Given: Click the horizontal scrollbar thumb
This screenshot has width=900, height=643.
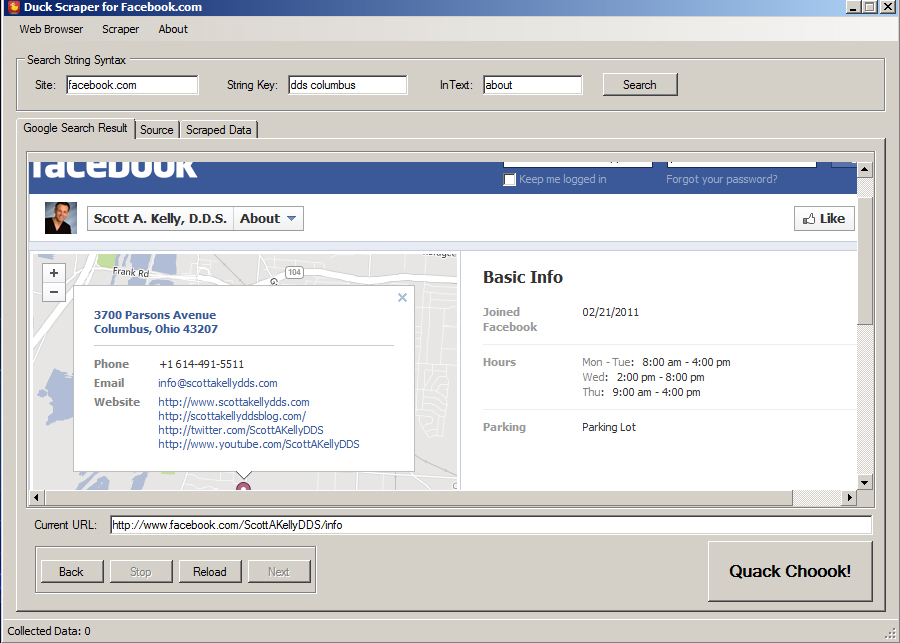Looking at the screenshot, I should pyautogui.click(x=418, y=497).
